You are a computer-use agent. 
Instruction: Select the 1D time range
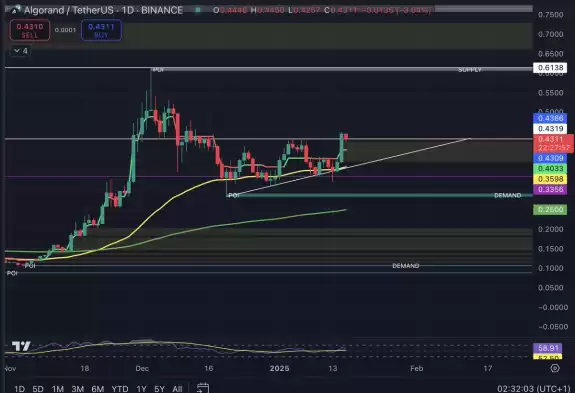point(19,389)
